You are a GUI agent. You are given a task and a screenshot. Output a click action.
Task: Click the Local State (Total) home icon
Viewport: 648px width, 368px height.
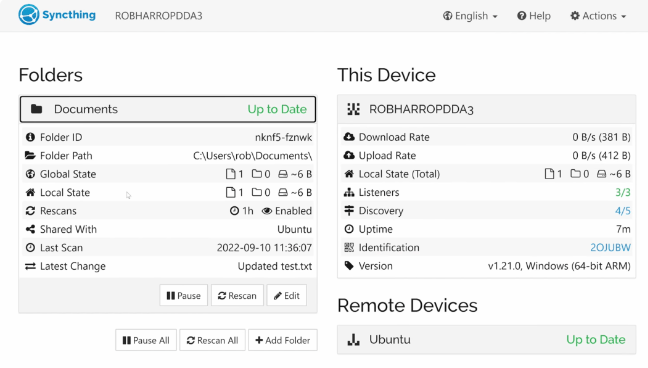click(349, 174)
